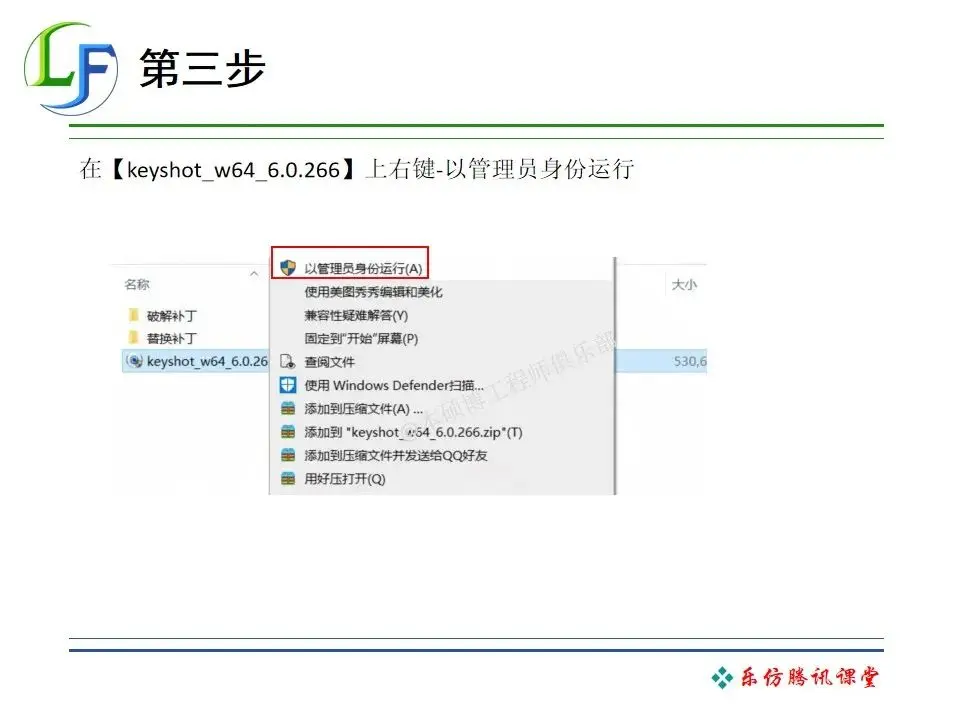Click the archive icon beside 用好压打开(Q)
Image resolution: width=960 pixels, height=720 pixels.
click(288, 479)
